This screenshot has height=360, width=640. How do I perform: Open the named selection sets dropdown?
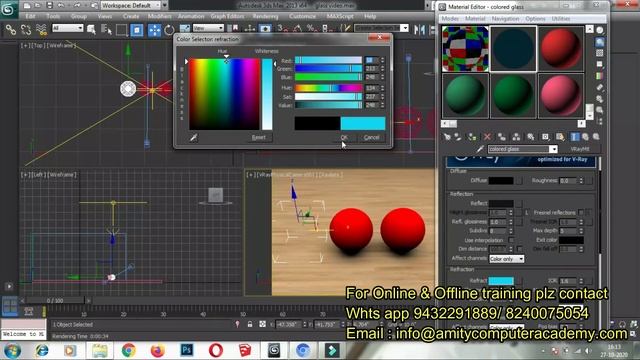[381, 28]
